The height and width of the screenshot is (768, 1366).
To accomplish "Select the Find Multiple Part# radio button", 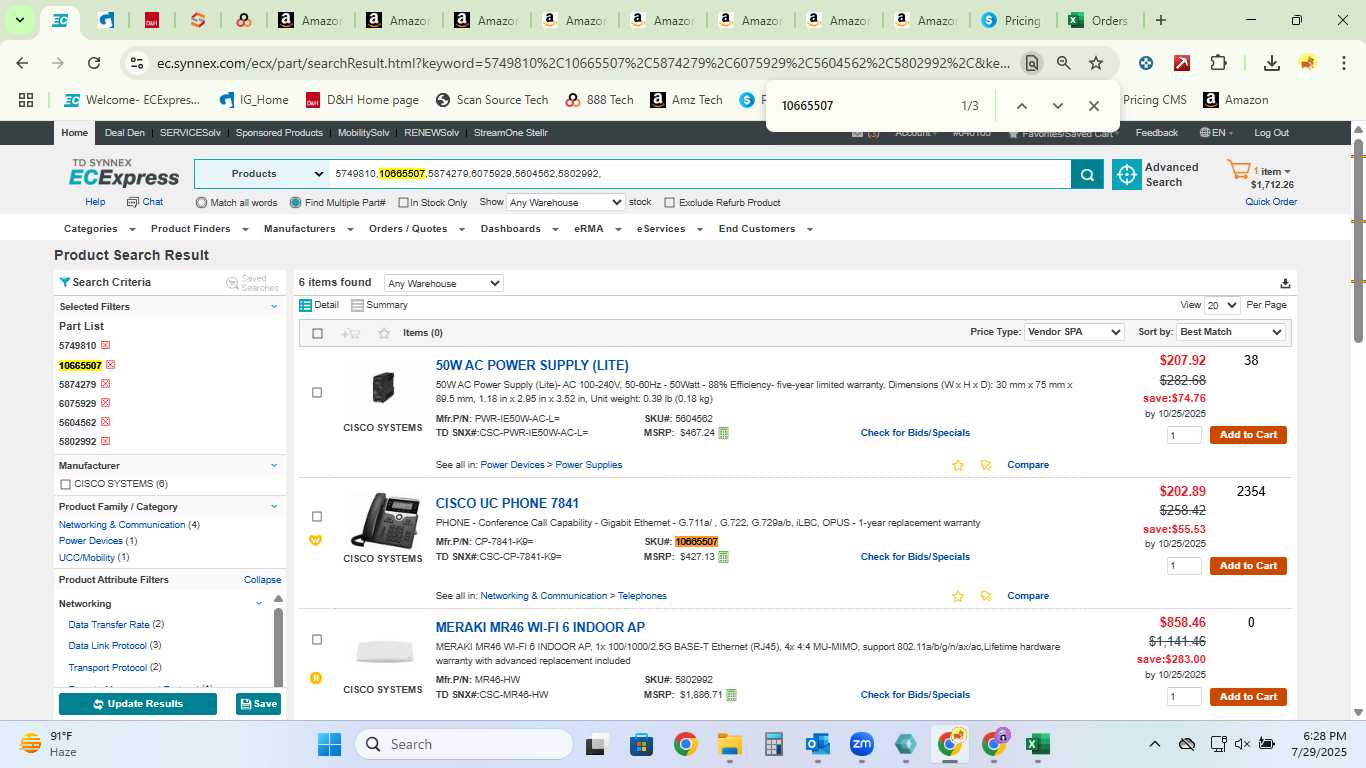I will click(295, 203).
